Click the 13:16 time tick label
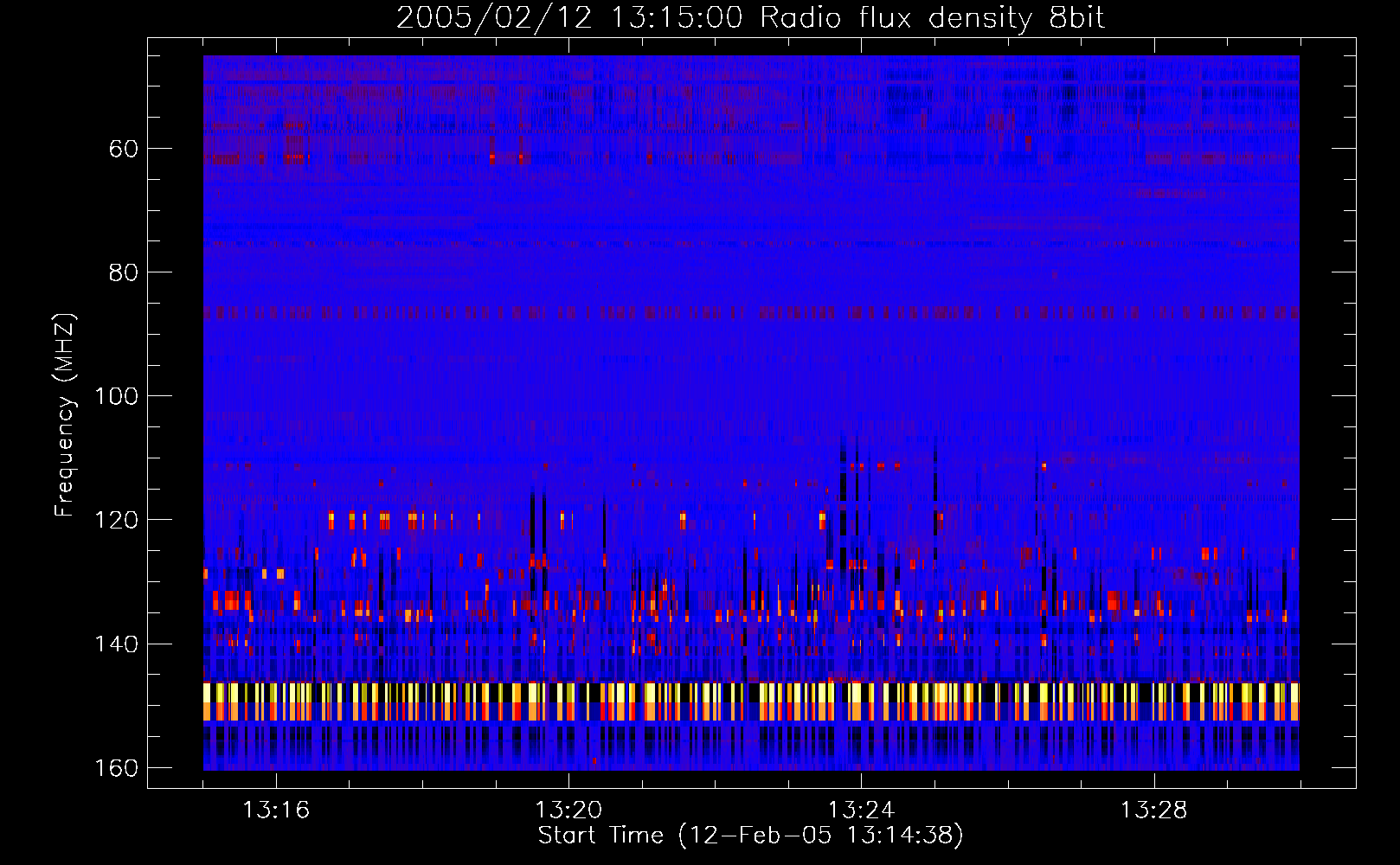The image size is (1400, 865). pos(276,811)
